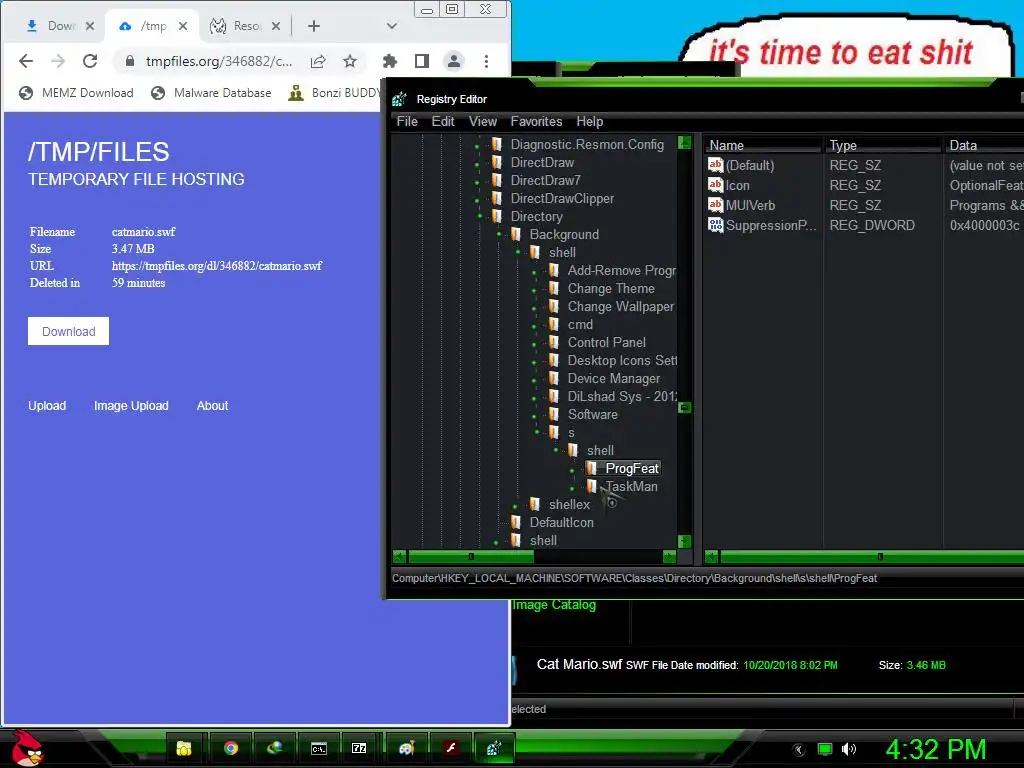Viewport: 1024px width, 768px height.
Task: Open 7-Zip from the taskbar
Action: pos(360,748)
